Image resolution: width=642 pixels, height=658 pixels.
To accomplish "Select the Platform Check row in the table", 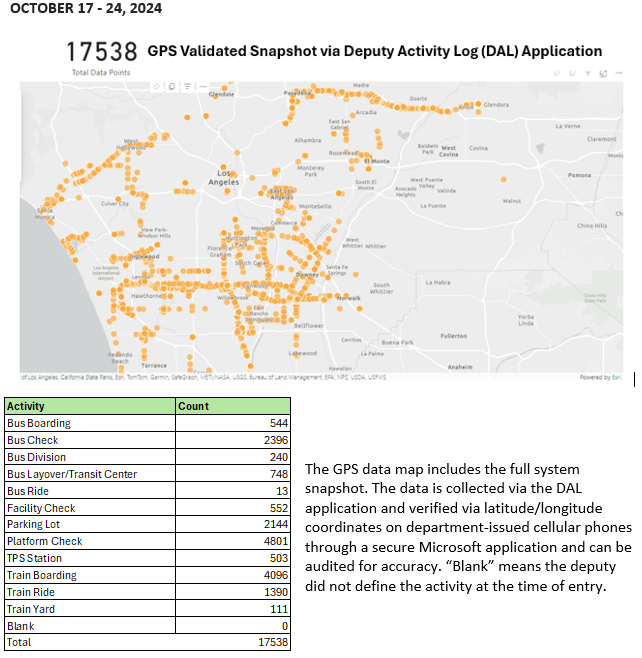I will (x=147, y=541).
